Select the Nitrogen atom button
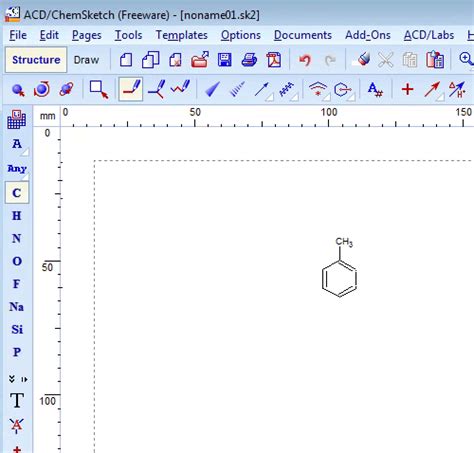Viewport: 474px width, 453px height. click(17, 238)
